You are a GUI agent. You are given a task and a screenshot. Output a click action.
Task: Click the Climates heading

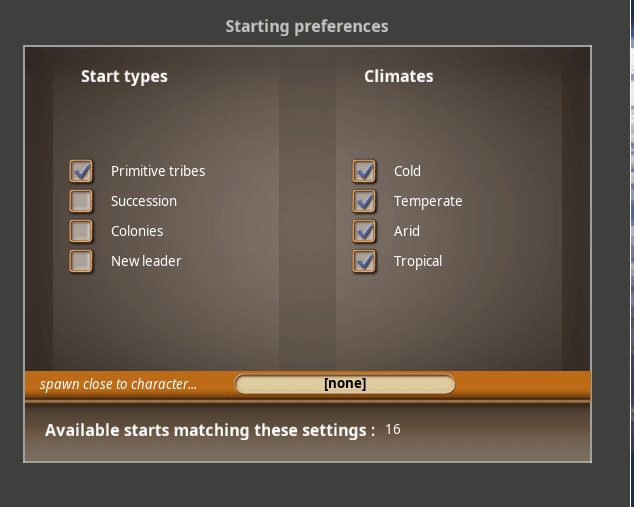[398, 76]
